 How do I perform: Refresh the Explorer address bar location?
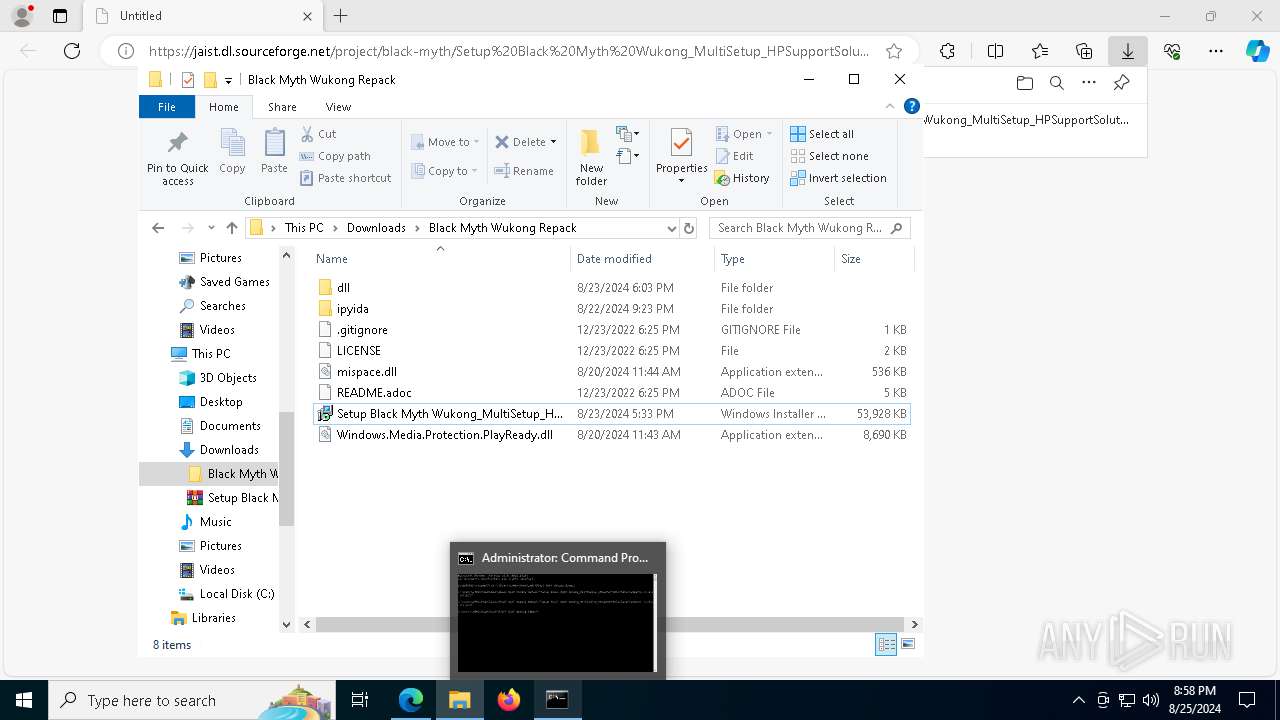[x=688, y=228]
